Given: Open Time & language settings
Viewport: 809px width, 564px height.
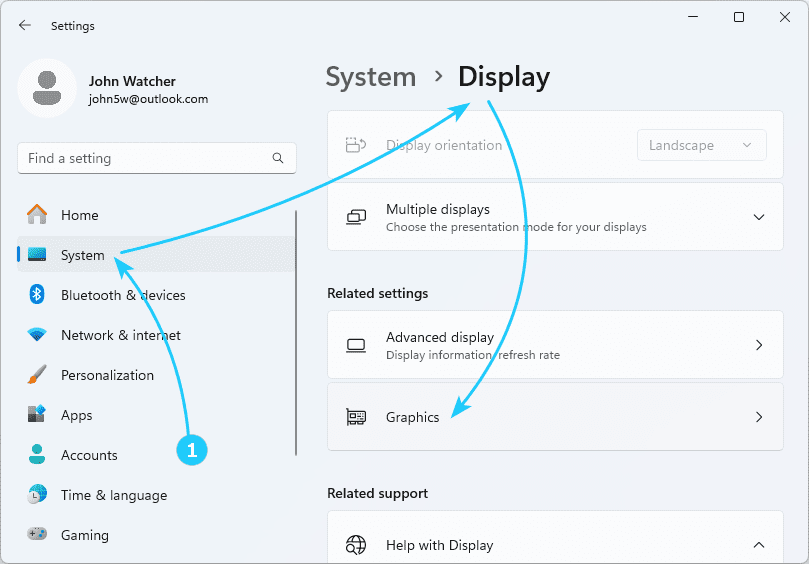Looking at the screenshot, I should tap(113, 495).
